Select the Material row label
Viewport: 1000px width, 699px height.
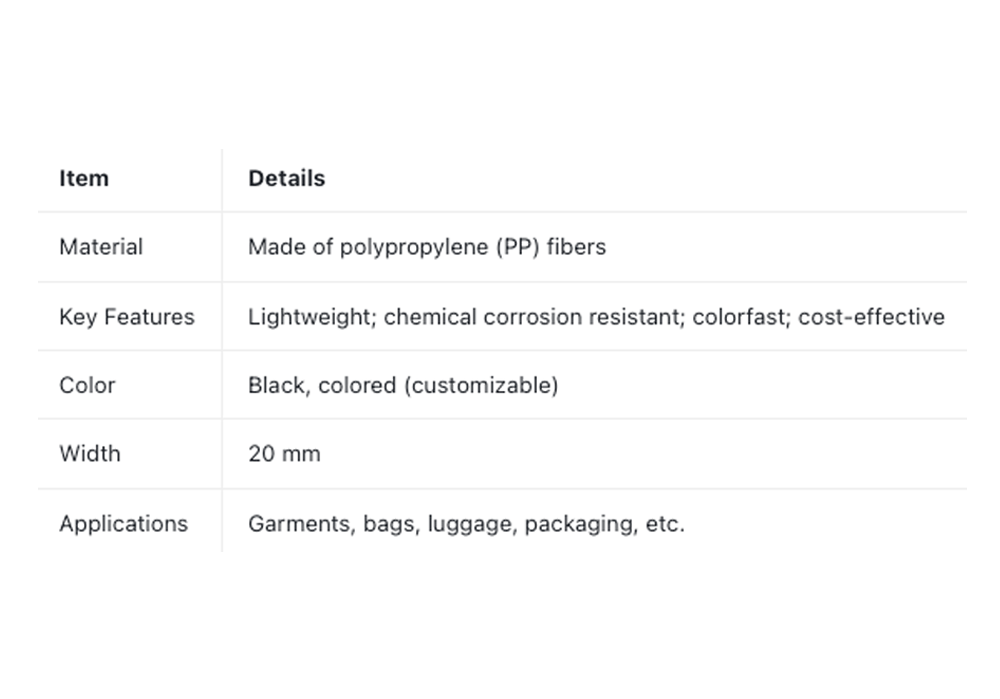click(101, 247)
